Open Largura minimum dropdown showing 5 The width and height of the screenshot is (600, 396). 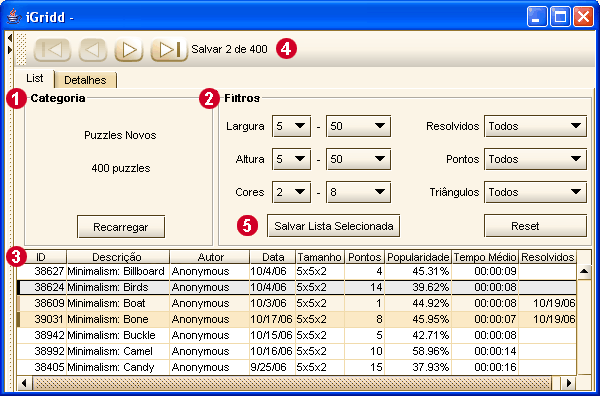pyautogui.click(x=291, y=126)
